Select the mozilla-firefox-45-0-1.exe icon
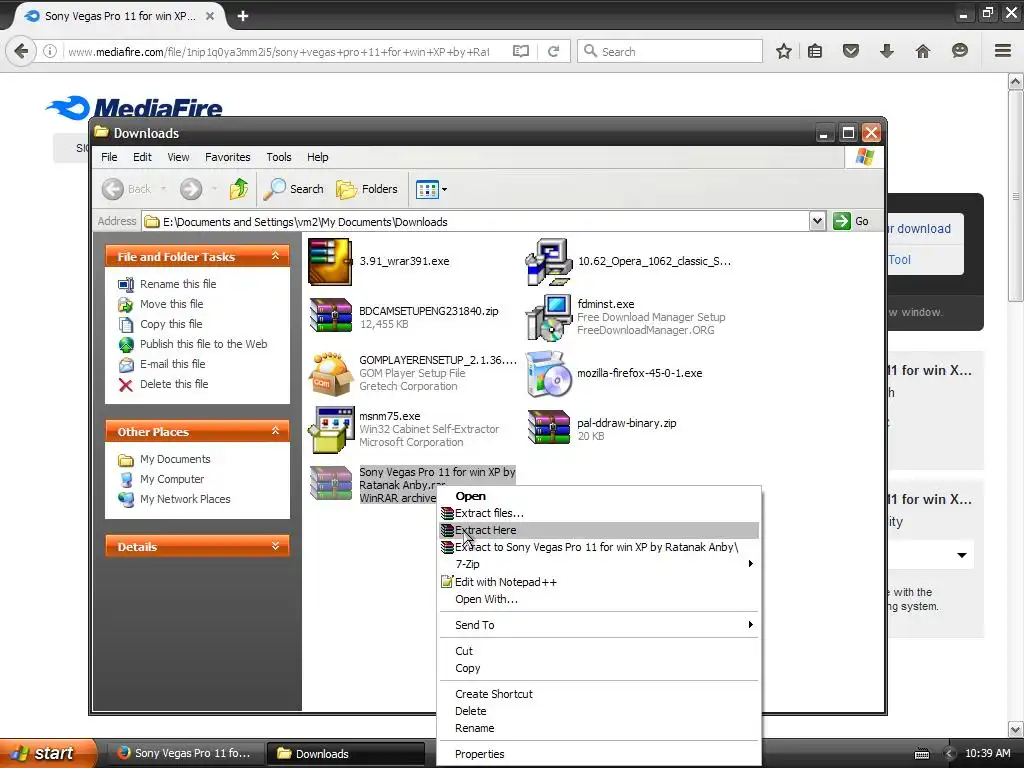Viewport: 1024px width, 768px height. (x=549, y=374)
